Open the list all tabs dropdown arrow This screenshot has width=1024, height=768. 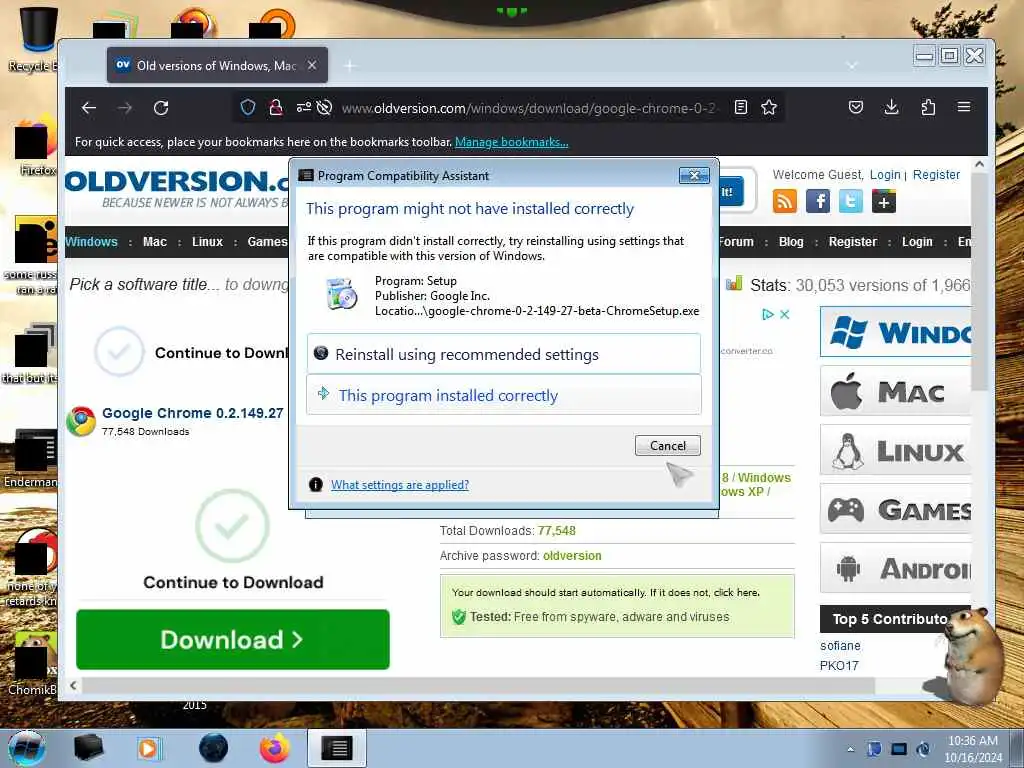point(851,65)
